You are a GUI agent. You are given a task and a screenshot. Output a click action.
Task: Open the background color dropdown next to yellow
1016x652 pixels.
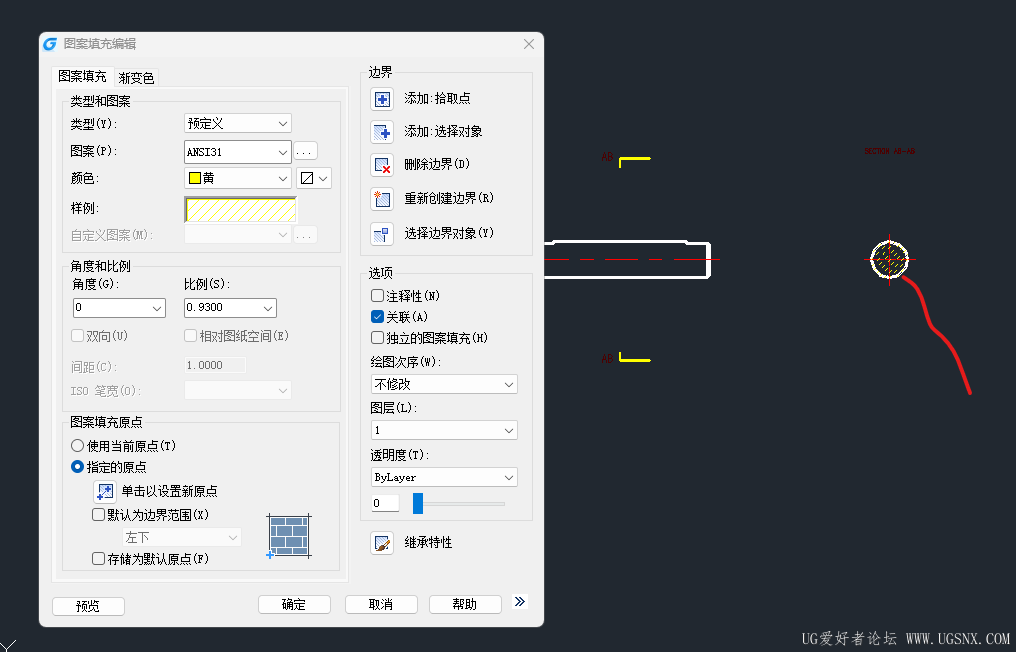coord(314,178)
